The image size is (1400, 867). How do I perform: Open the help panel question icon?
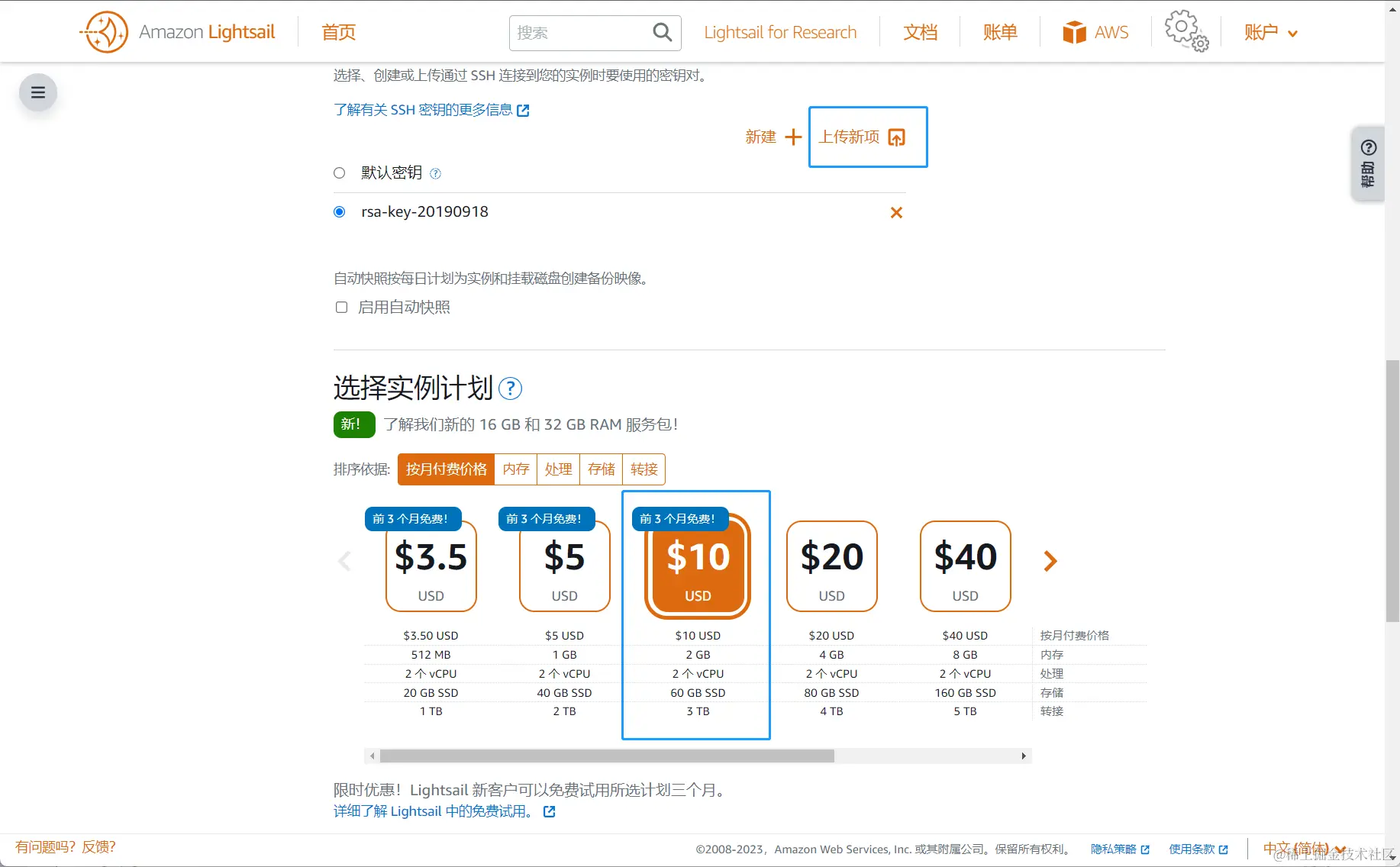[1369, 147]
